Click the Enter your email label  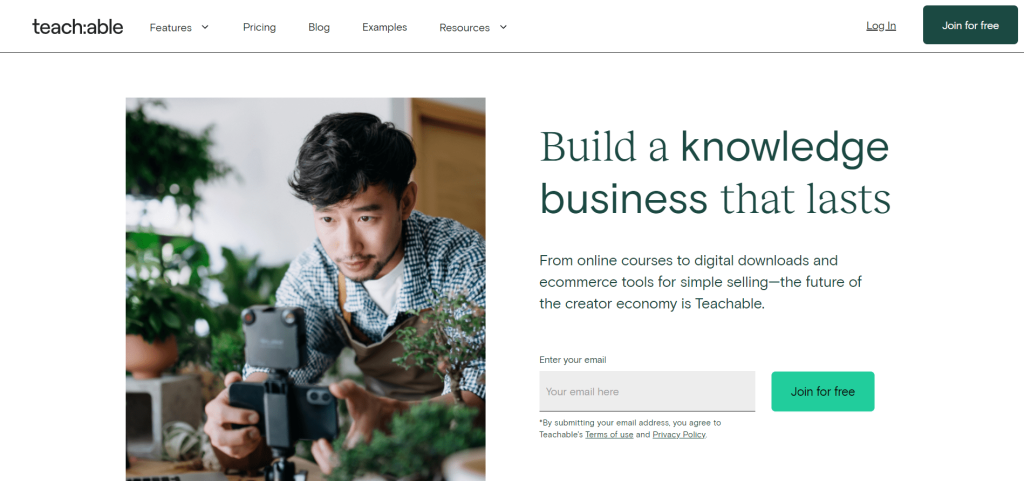pyautogui.click(x=573, y=360)
